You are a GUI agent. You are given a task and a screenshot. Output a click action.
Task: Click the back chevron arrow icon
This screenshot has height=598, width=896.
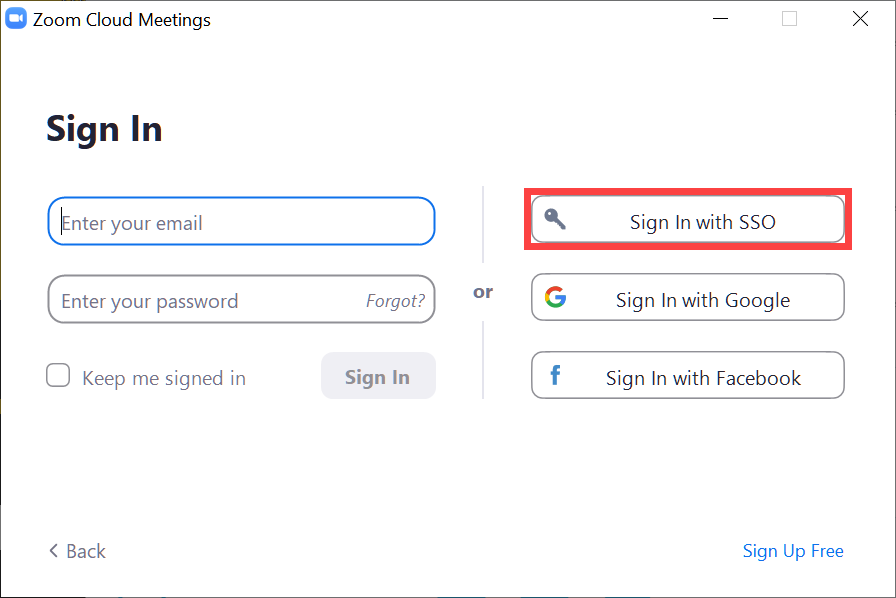(x=53, y=551)
